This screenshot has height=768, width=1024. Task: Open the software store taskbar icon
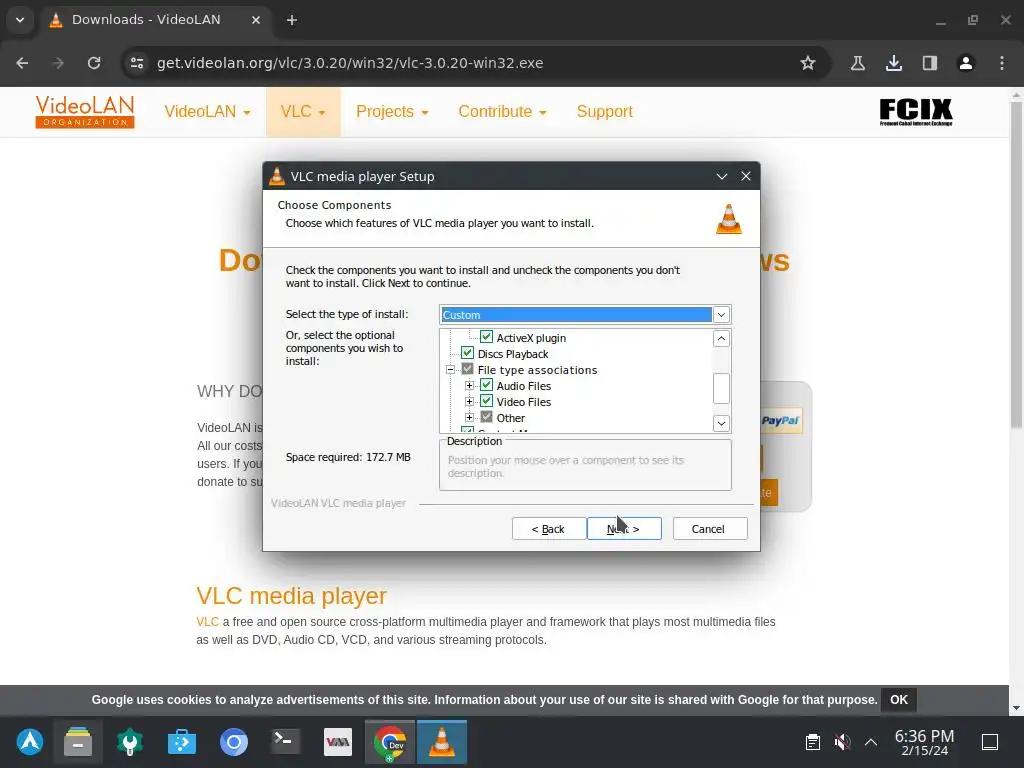pos(182,742)
